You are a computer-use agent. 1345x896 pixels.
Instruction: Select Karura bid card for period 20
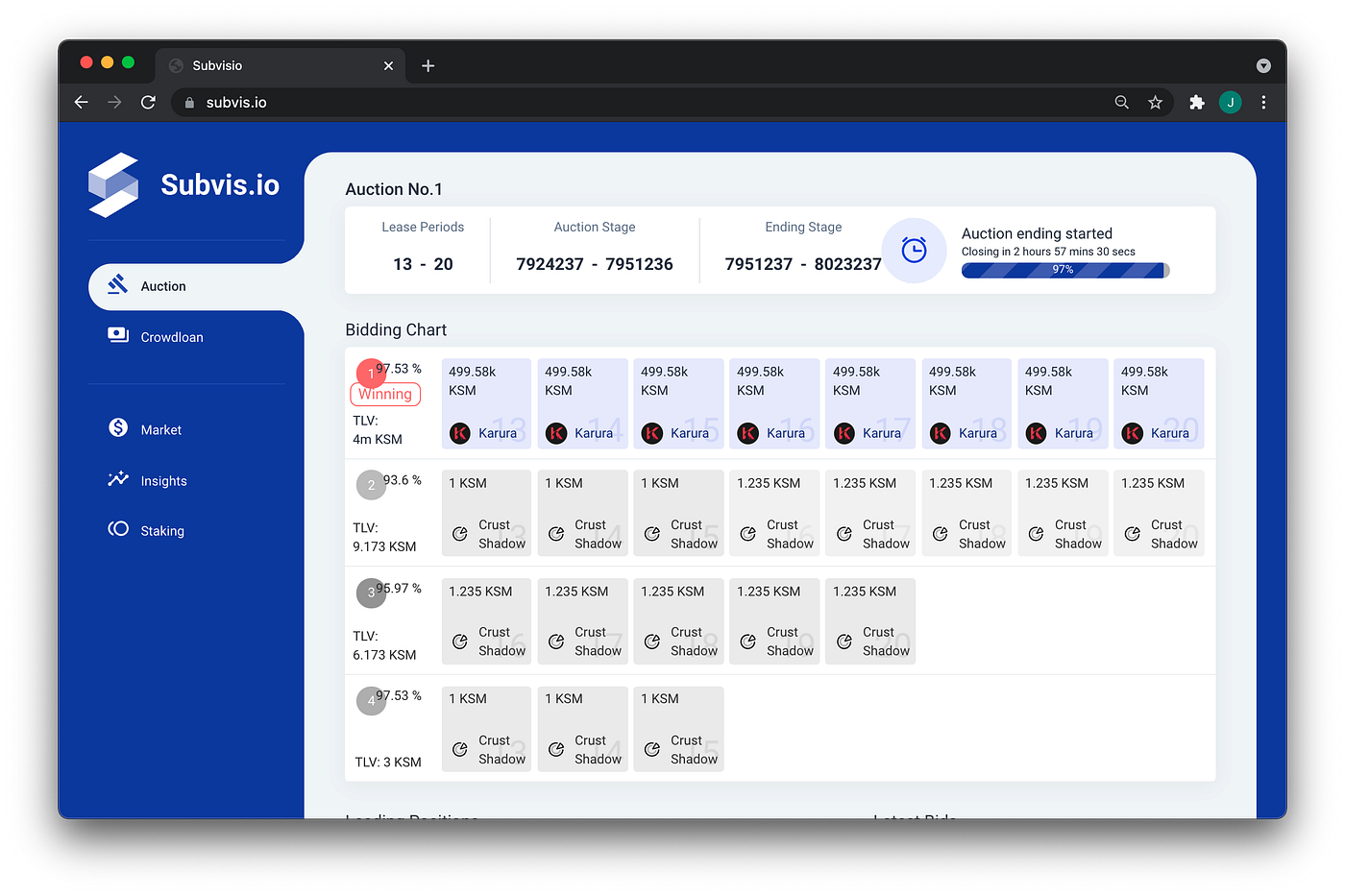pyautogui.click(x=1159, y=403)
